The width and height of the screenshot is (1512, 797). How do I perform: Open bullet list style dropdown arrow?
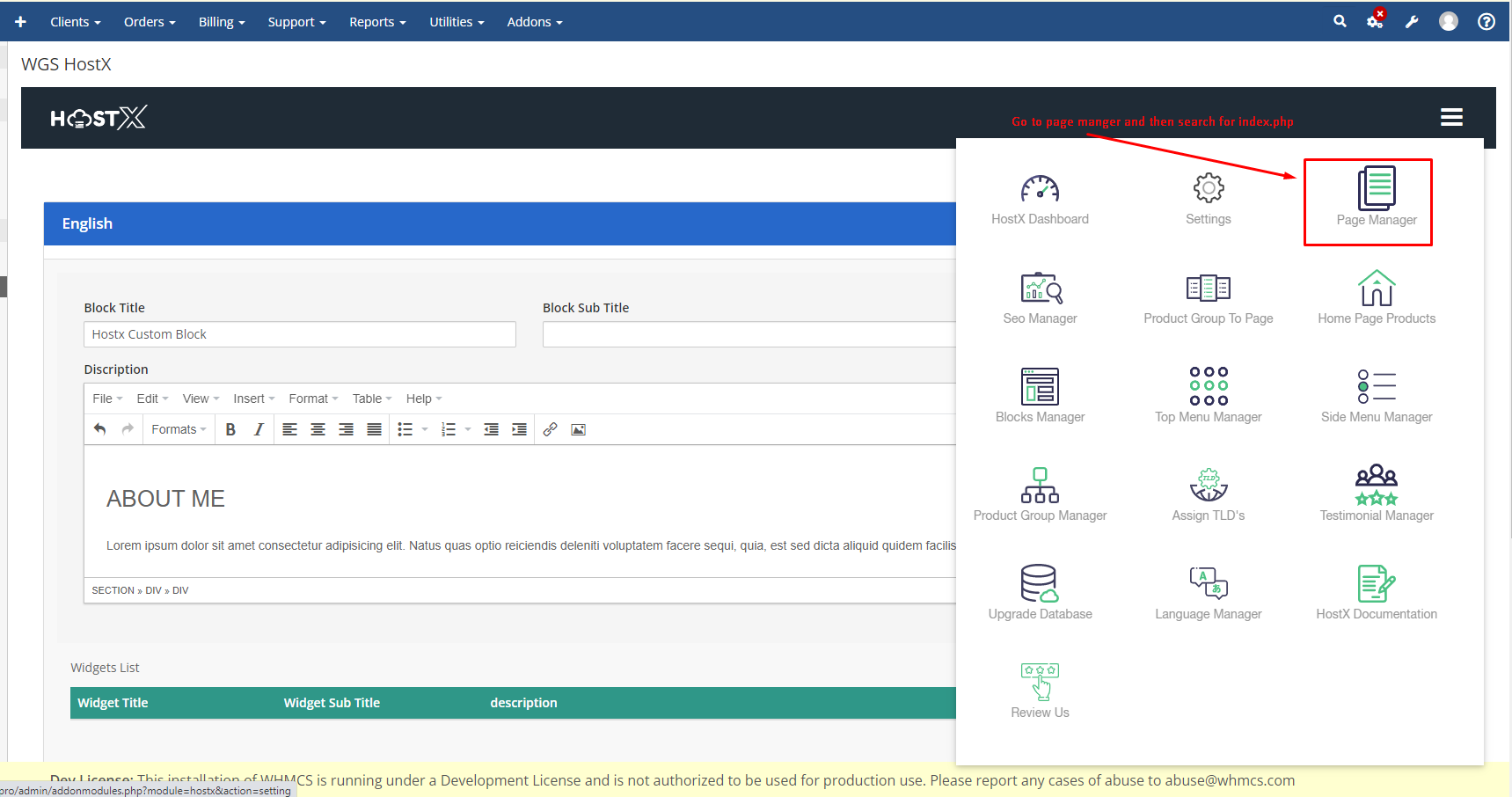point(425,429)
